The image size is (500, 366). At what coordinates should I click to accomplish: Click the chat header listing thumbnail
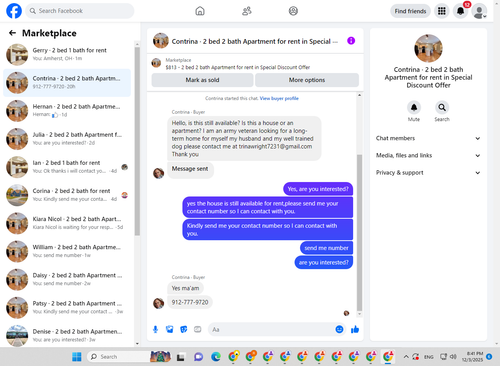[x=161, y=41]
